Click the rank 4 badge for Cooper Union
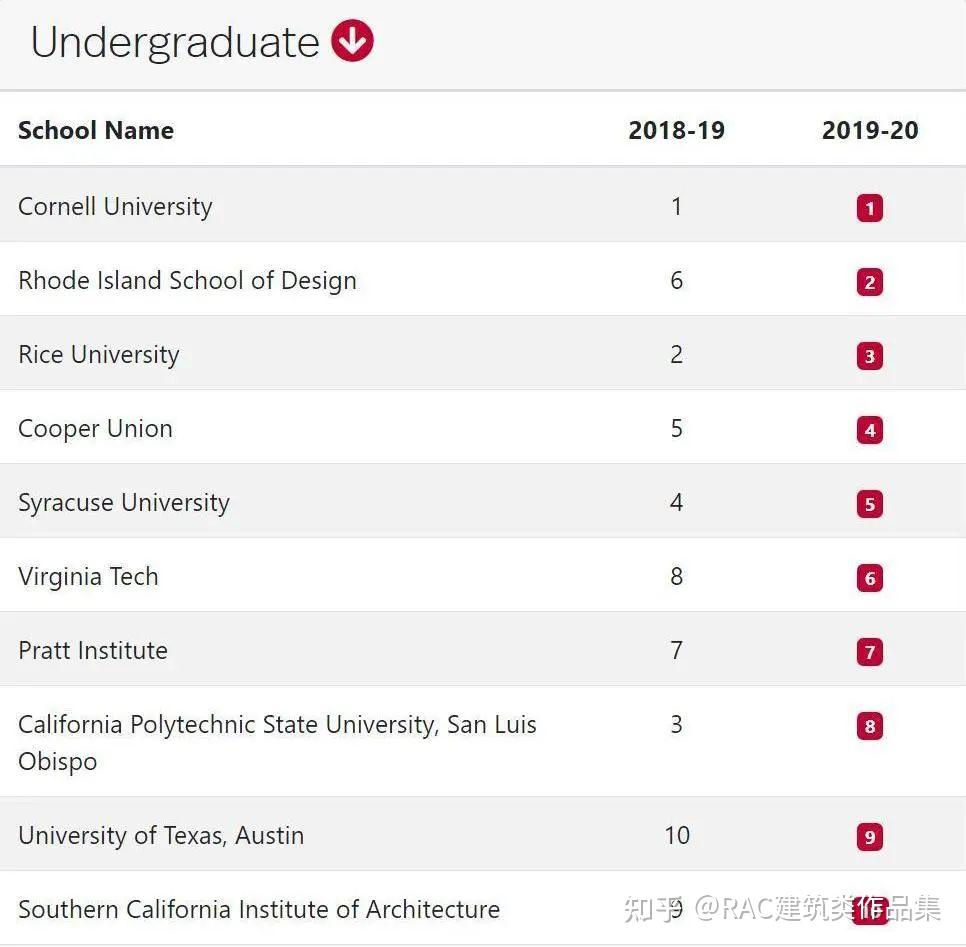 (869, 430)
